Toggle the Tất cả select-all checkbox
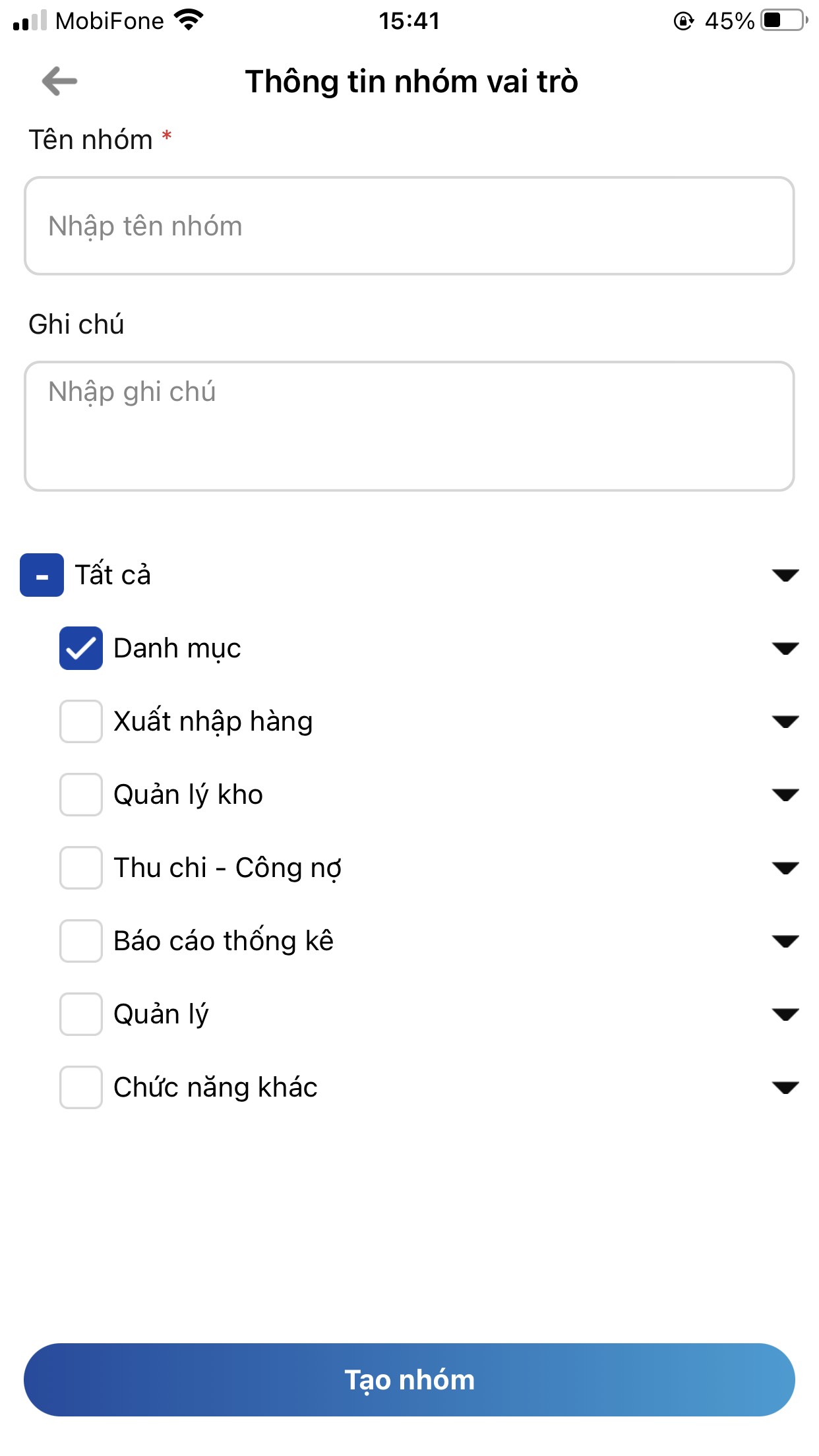The image size is (819, 1456). point(42,575)
